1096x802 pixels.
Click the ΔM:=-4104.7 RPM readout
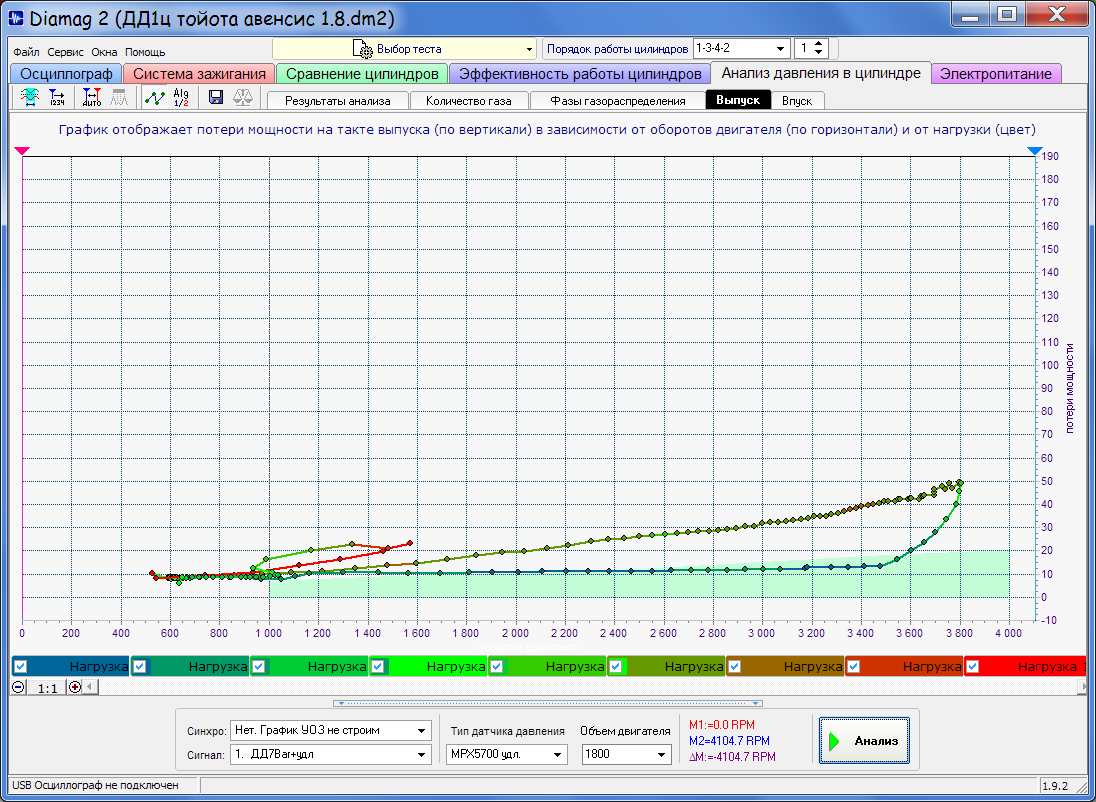[x=732, y=757]
